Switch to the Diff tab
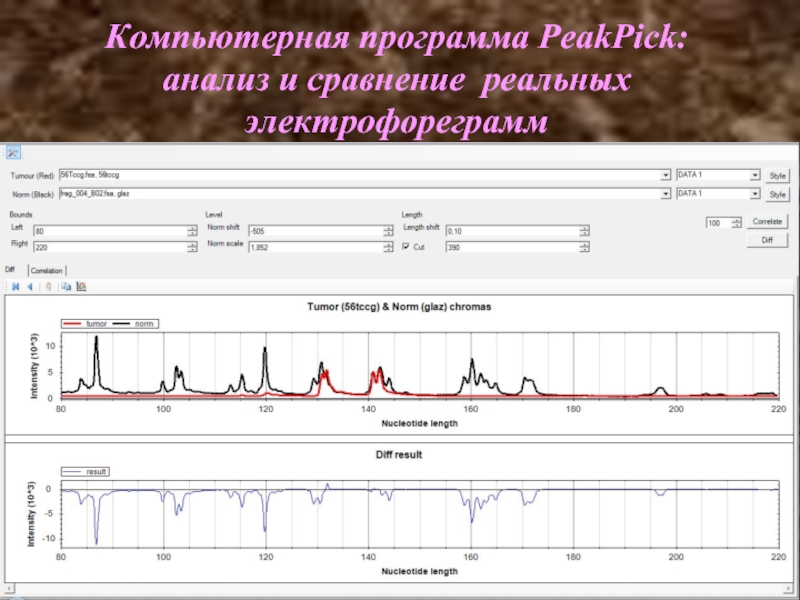Viewport: 800px width, 600px height. pyautogui.click(x=10, y=270)
